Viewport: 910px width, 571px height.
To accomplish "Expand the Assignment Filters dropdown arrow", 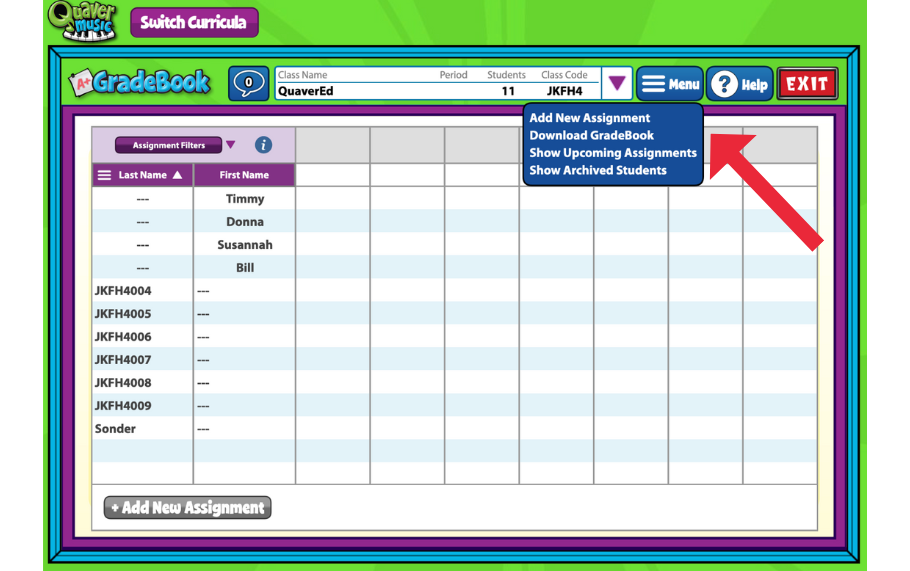I will tap(230, 144).
